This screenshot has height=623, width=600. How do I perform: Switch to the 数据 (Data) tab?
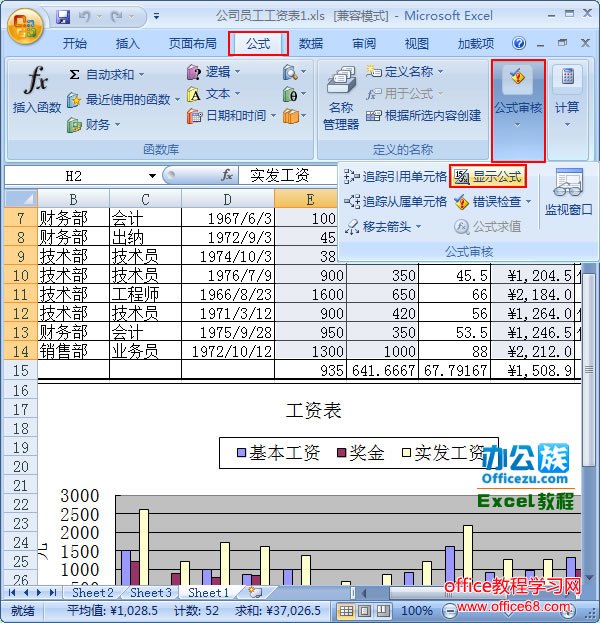[311, 43]
